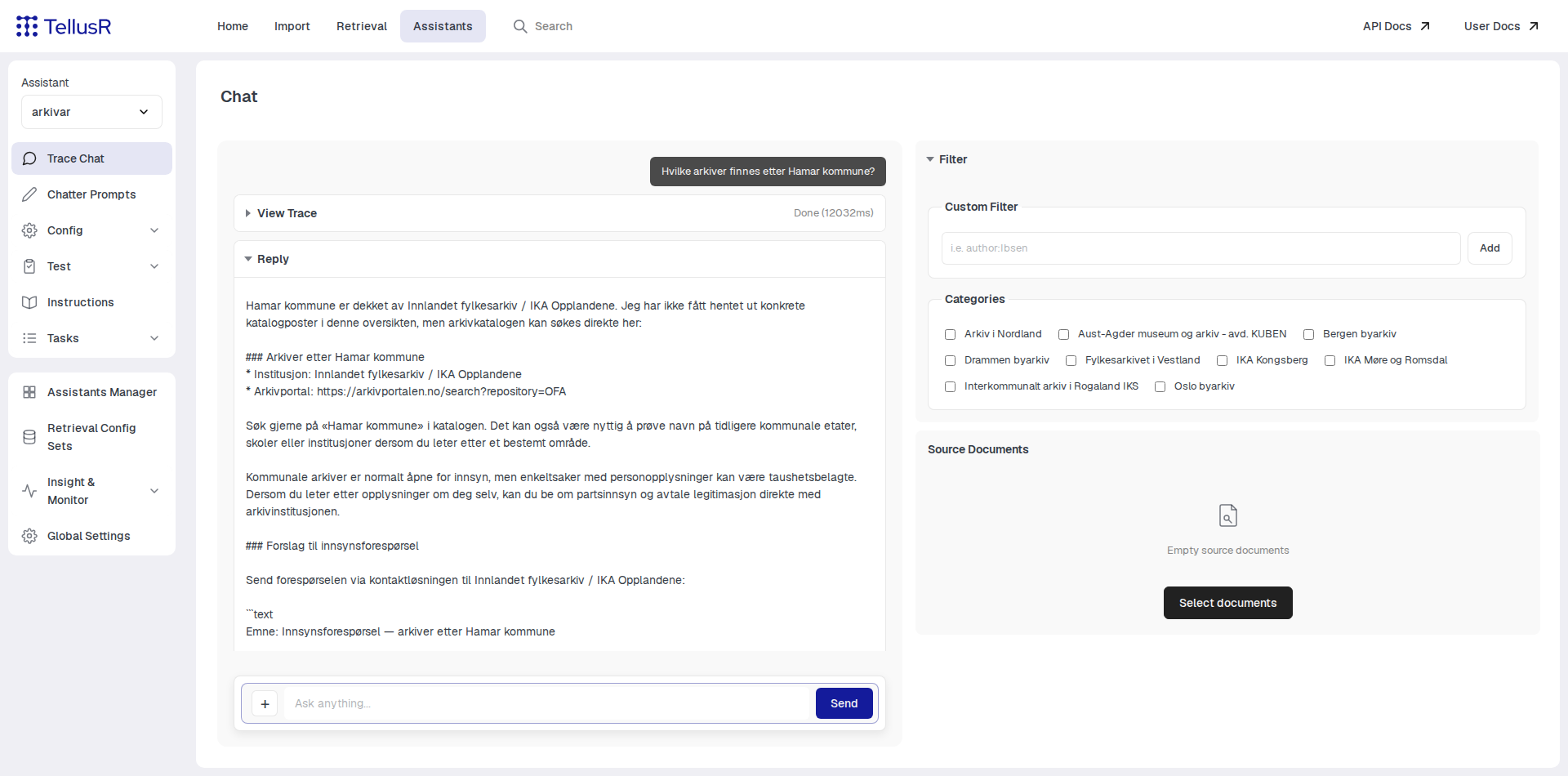Open the Home tab
Viewport: 1568px width, 776px height.
coord(233,26)
